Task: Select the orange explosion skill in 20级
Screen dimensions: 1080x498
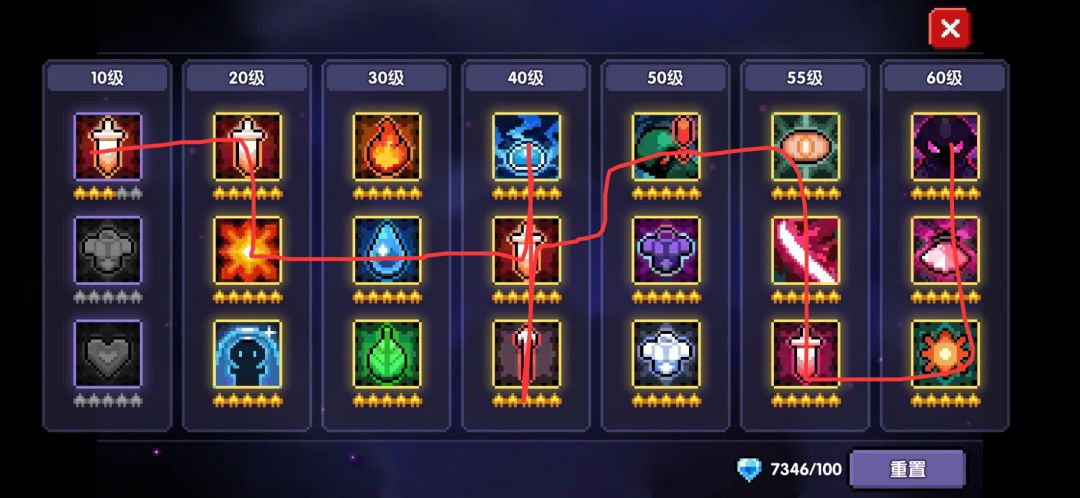Action: (x=247, y=250)
